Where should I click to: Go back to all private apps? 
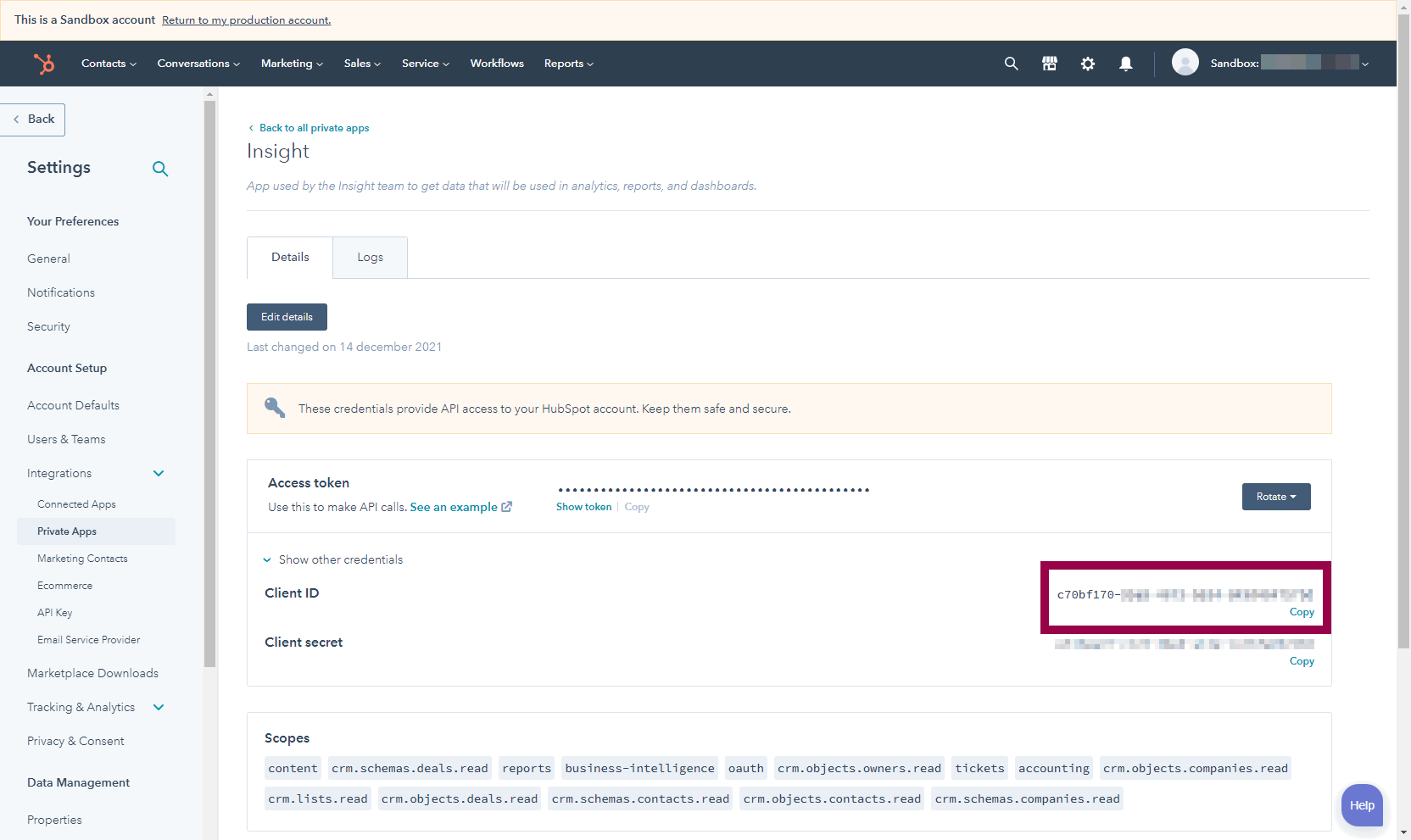(x=314, y=128)
